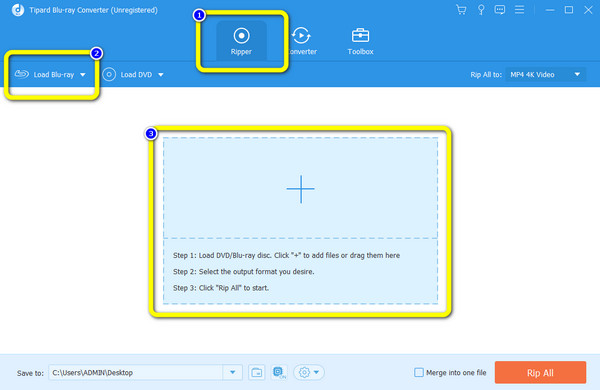600x390 pixels.
Task: Click the register key icon
Action: [481, 10]
